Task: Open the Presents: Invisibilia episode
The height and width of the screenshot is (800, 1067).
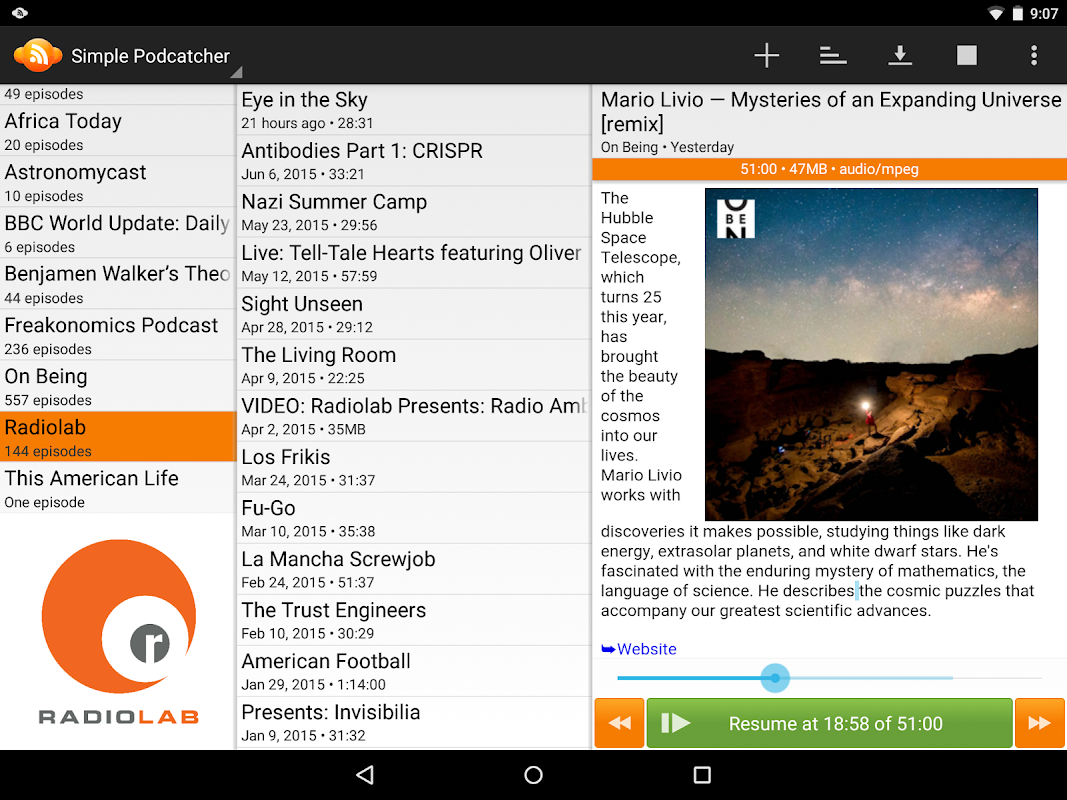Action: (414, 722)
